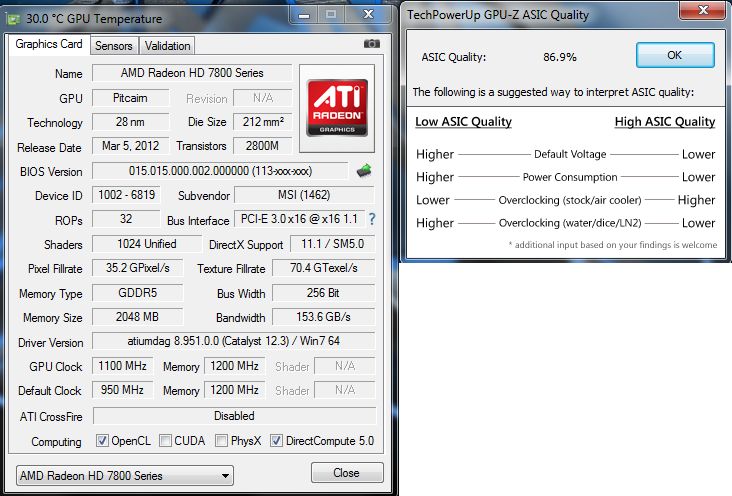Image resolution: width=732 pixels, height=496 pixels.
Task: Click the Release Date field Mar 5, 2012
Action: pos(130,146)
